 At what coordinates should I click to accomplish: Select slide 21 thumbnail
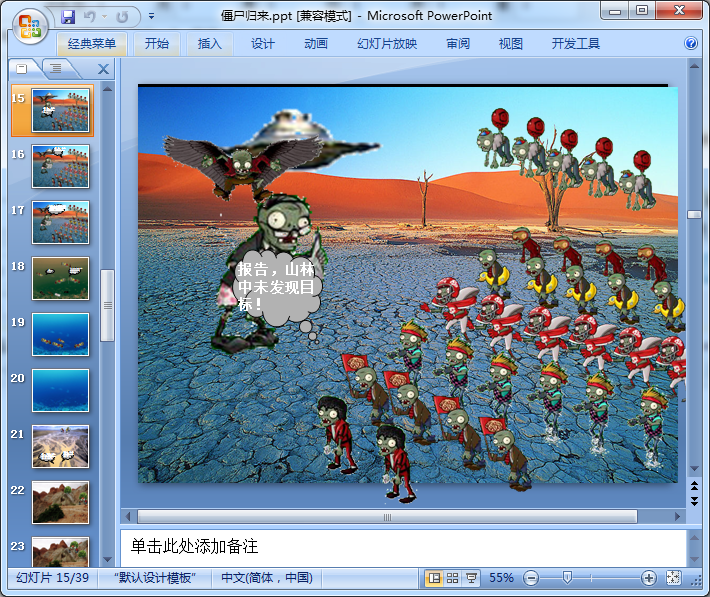[60, 447]
